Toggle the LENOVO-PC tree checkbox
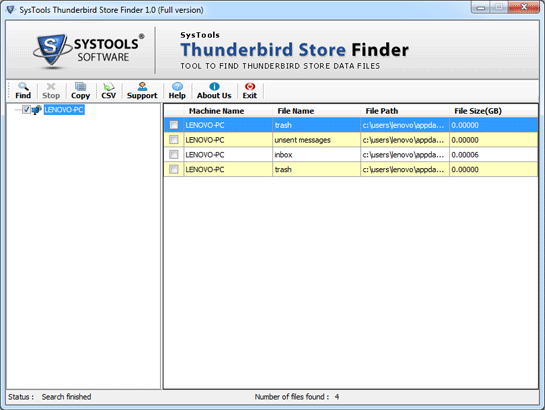Screen dimensions: 545x410 point(26,109)
